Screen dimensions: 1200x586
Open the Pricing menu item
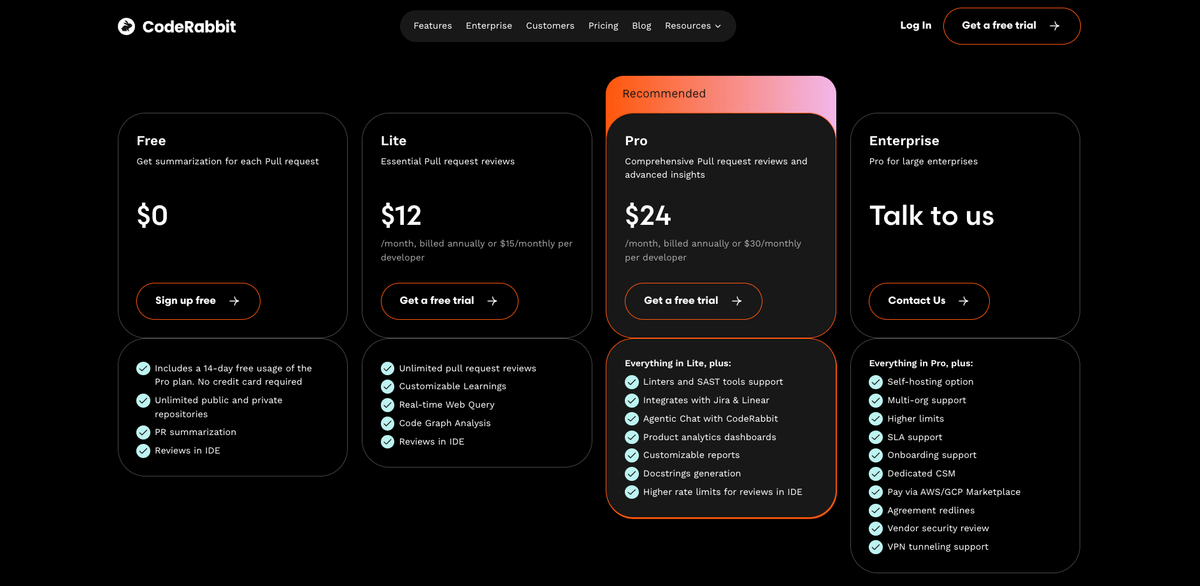tap(603, 26)
